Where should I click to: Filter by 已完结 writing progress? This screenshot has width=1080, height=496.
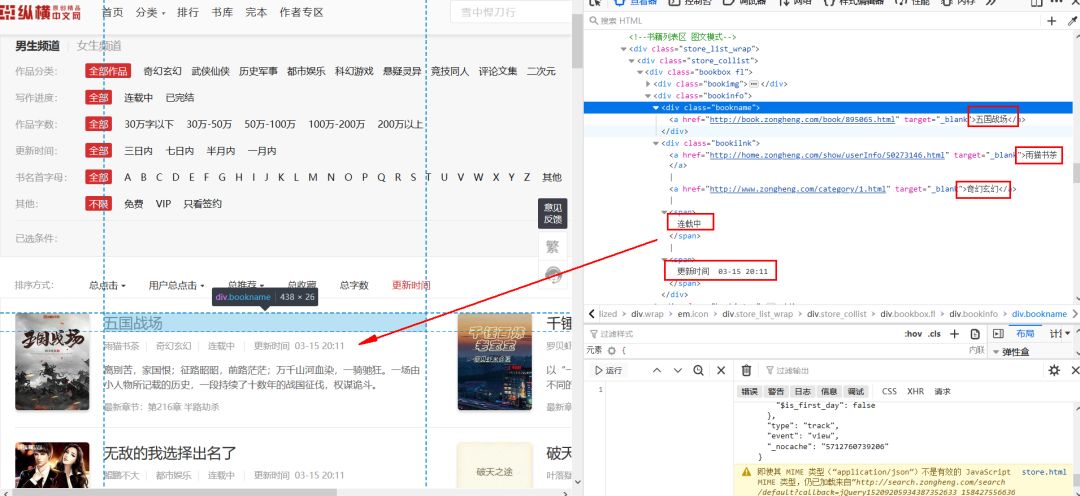point(180,98)
